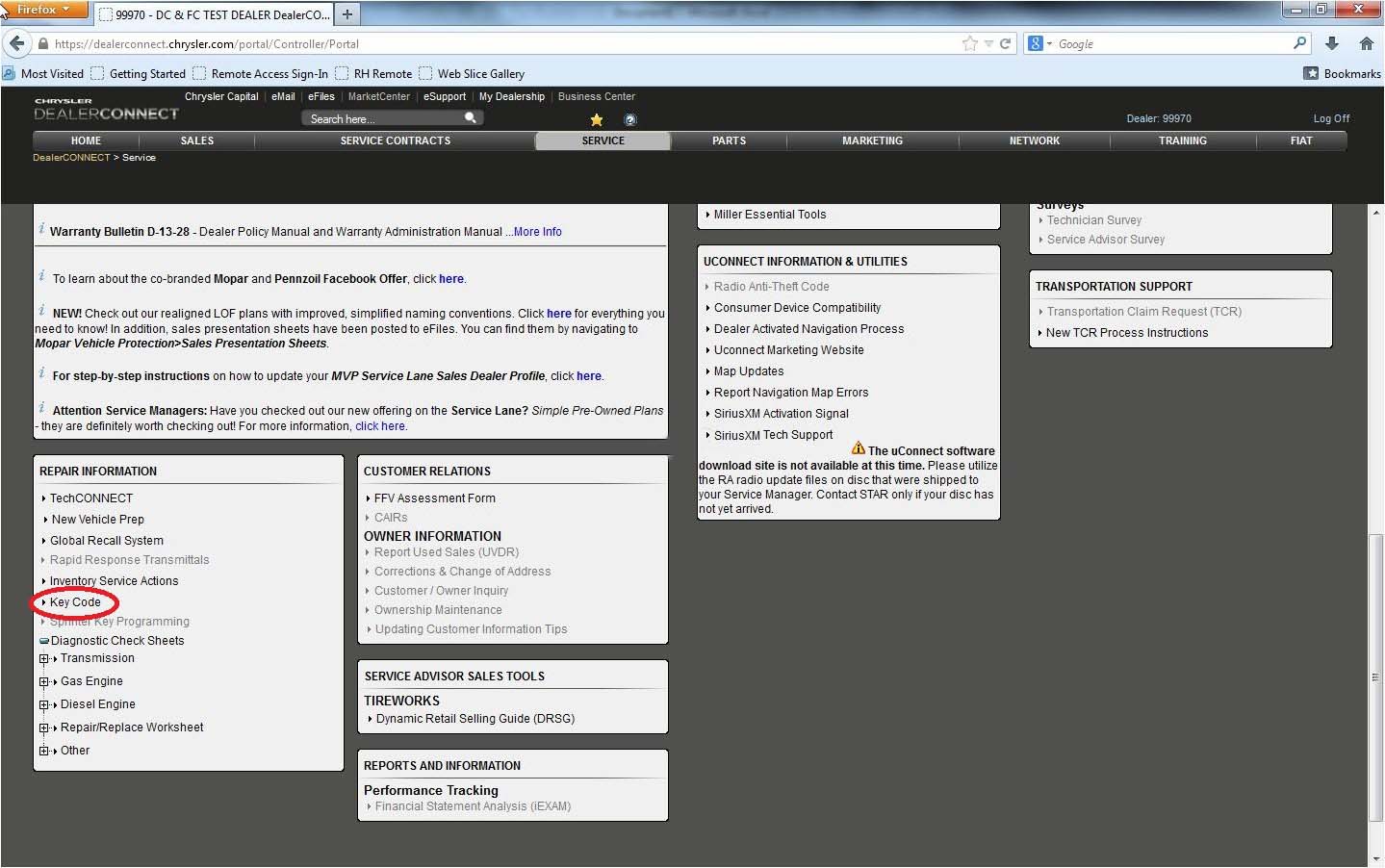Click the search magnifier in Google box

tap(1300, 43)
